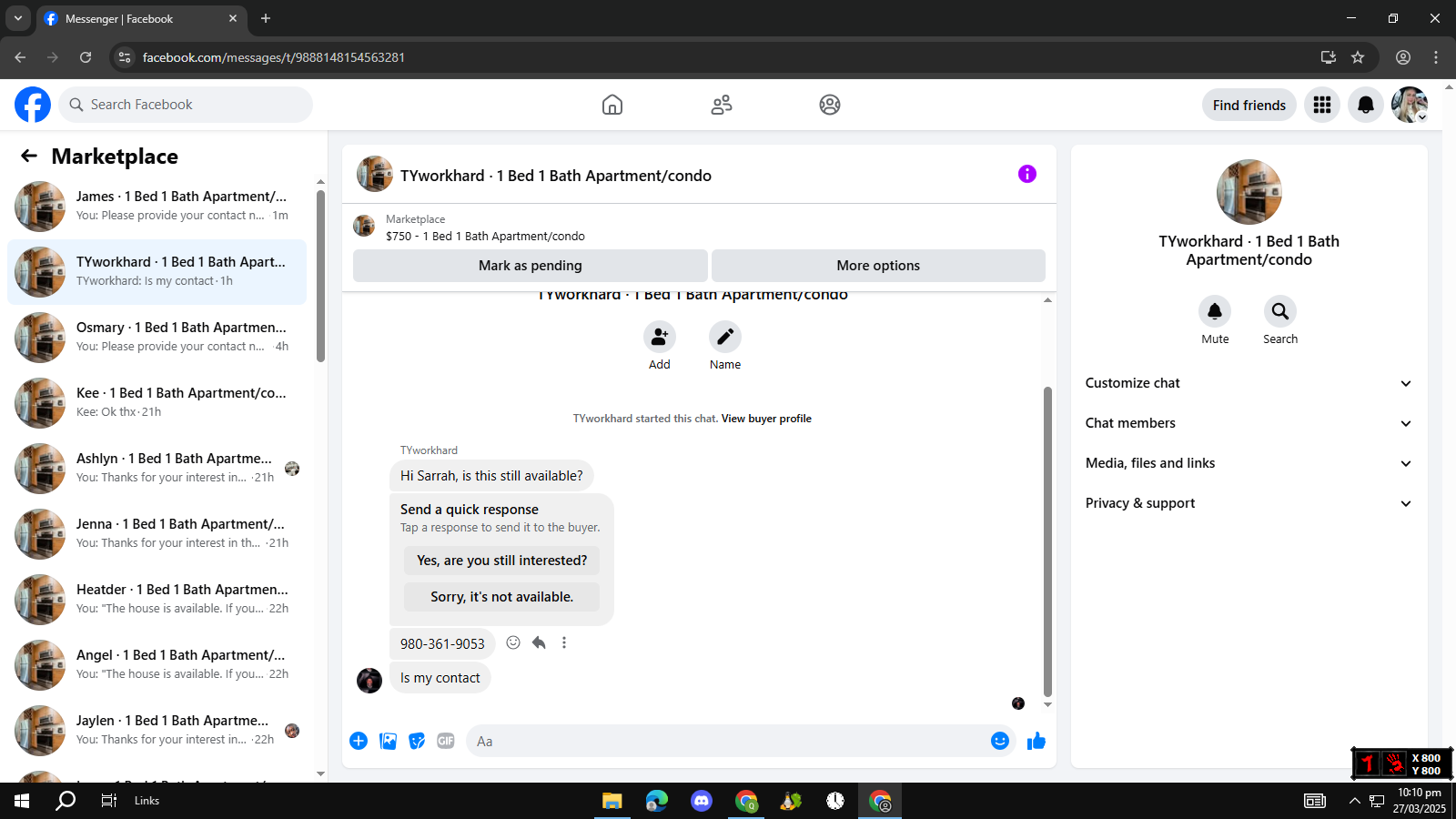Edit the chat name
The image size is (1456, 819).
(x=725, y=337)
